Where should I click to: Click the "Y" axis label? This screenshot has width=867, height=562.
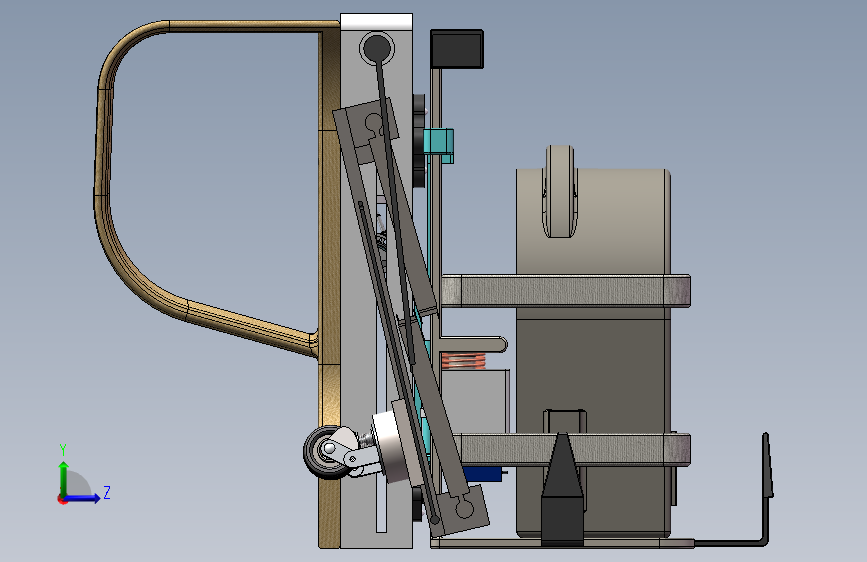click(x=63, y=449)
